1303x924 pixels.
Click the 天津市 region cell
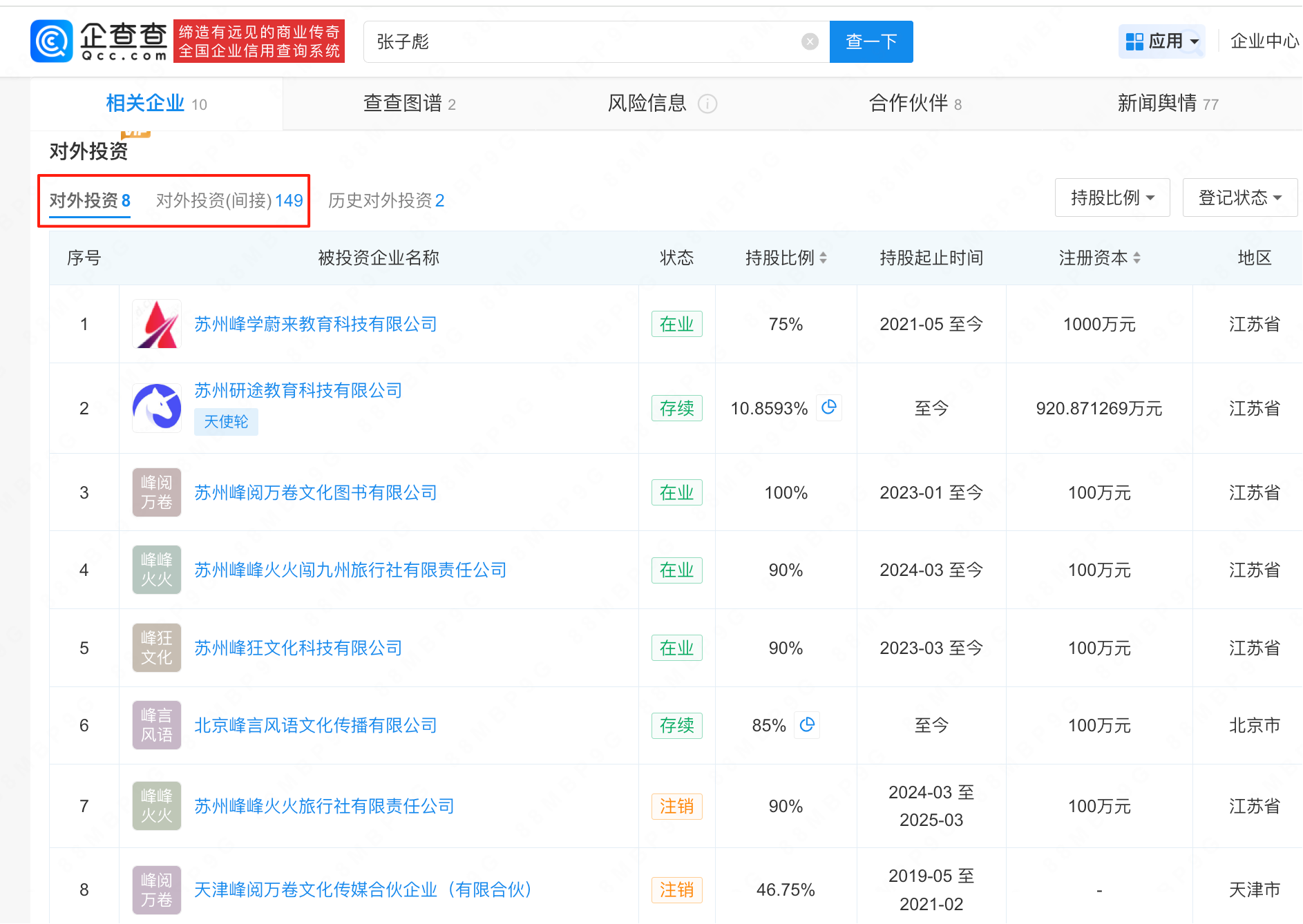click(1255, 889)
